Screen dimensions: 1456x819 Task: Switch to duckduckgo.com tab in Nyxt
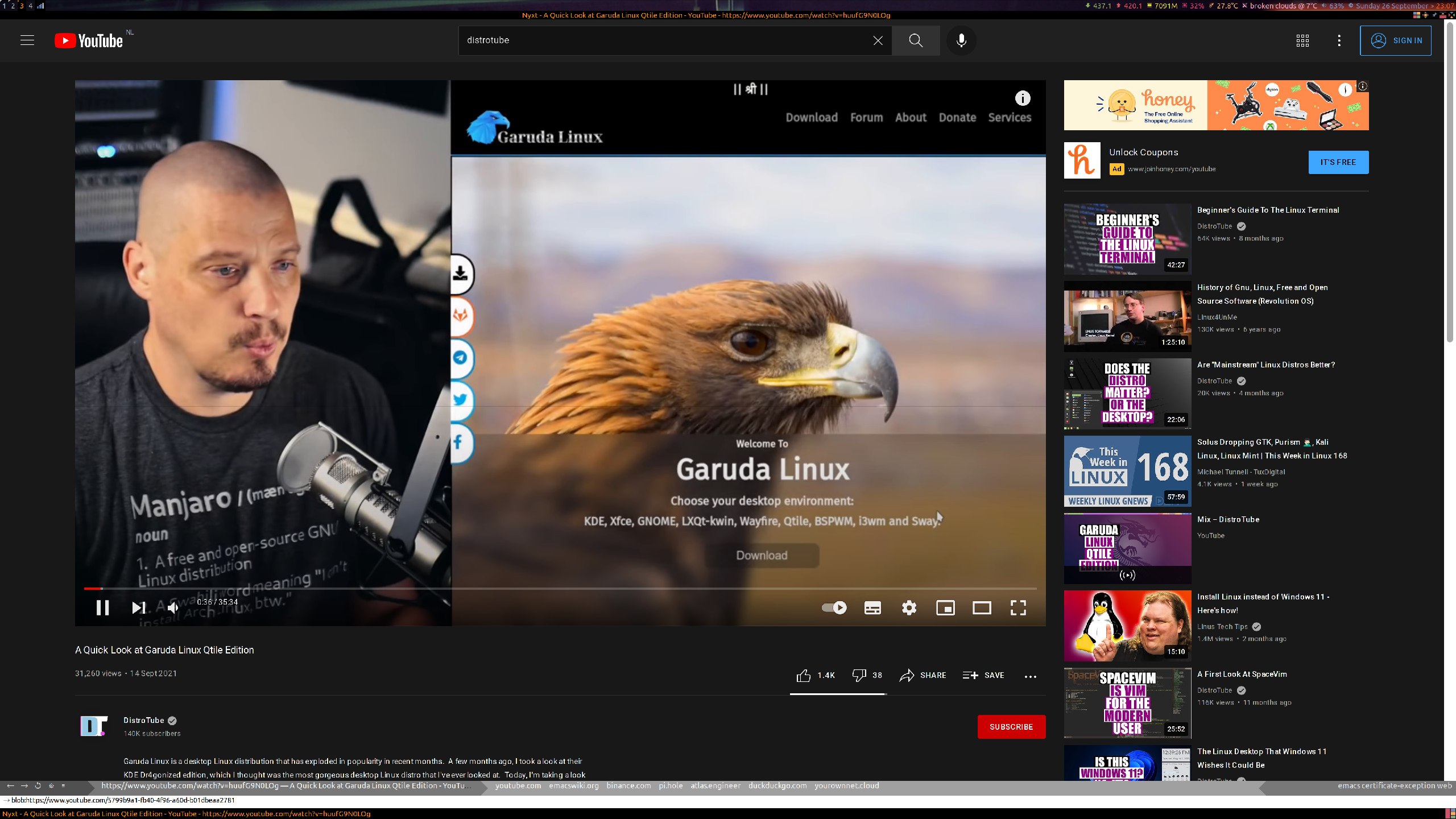click(777, 785)
